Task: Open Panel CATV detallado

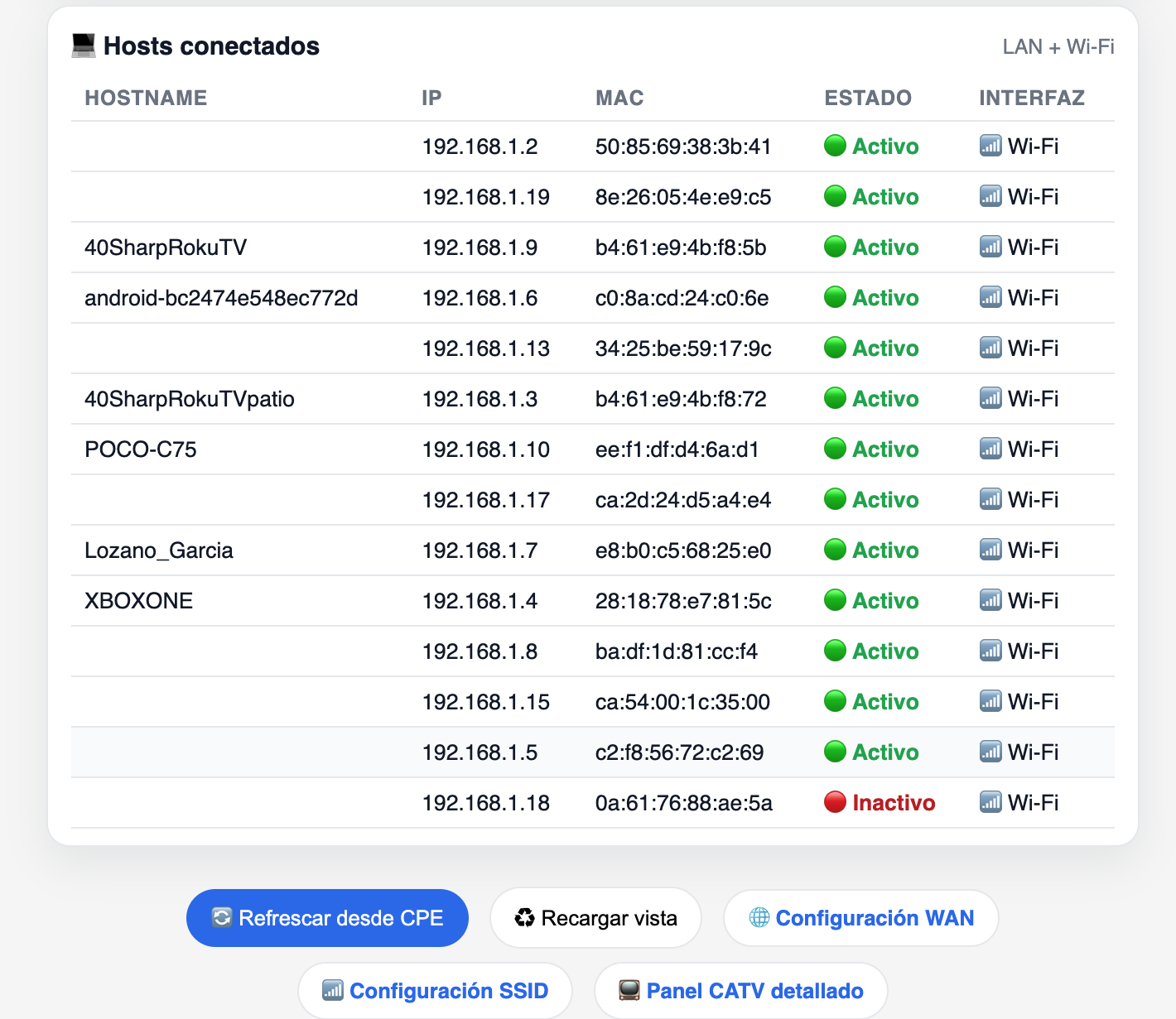Action: pyautogui.click(x=740, y=991)
